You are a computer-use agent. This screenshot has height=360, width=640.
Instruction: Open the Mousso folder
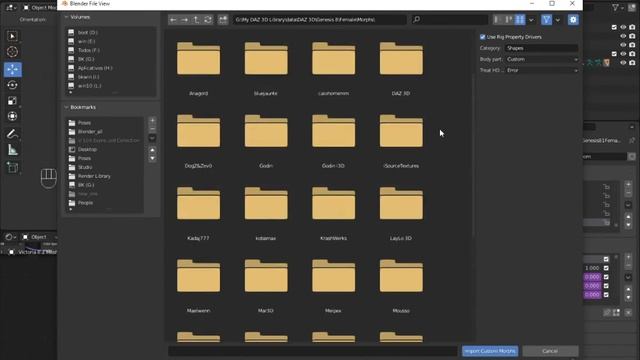401,276
